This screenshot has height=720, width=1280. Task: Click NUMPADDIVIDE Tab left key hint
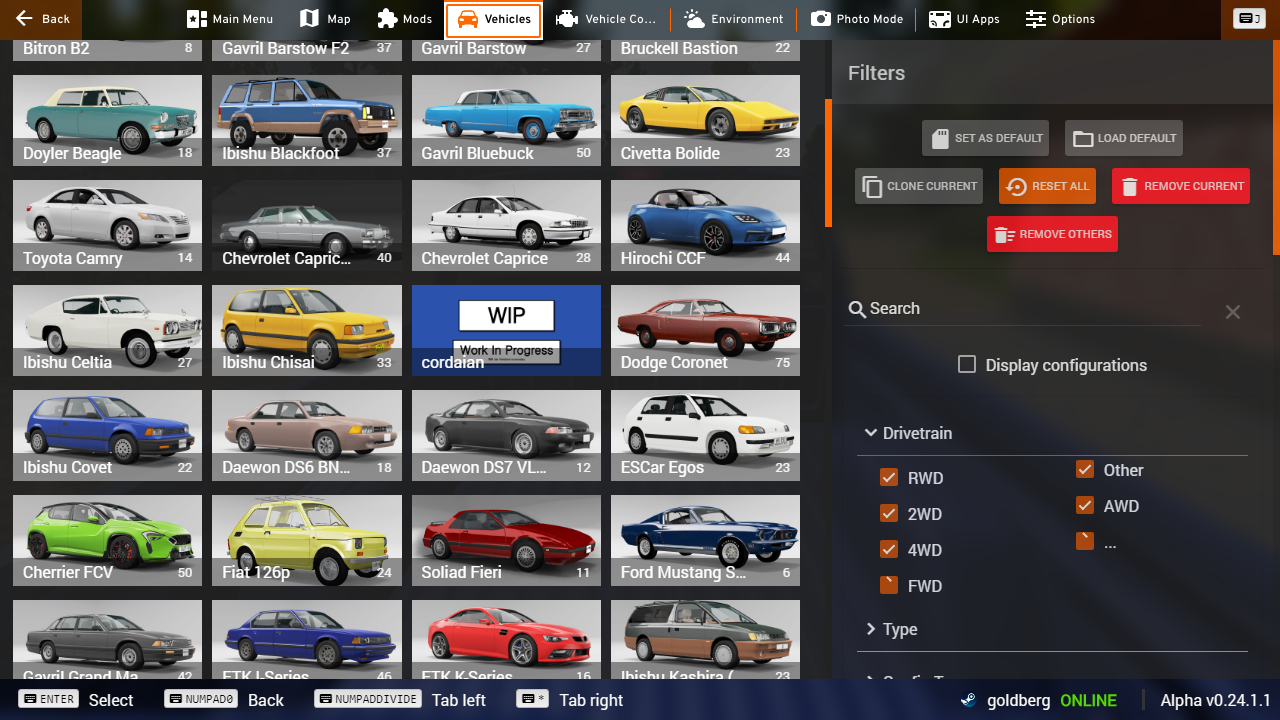(400, 700)
